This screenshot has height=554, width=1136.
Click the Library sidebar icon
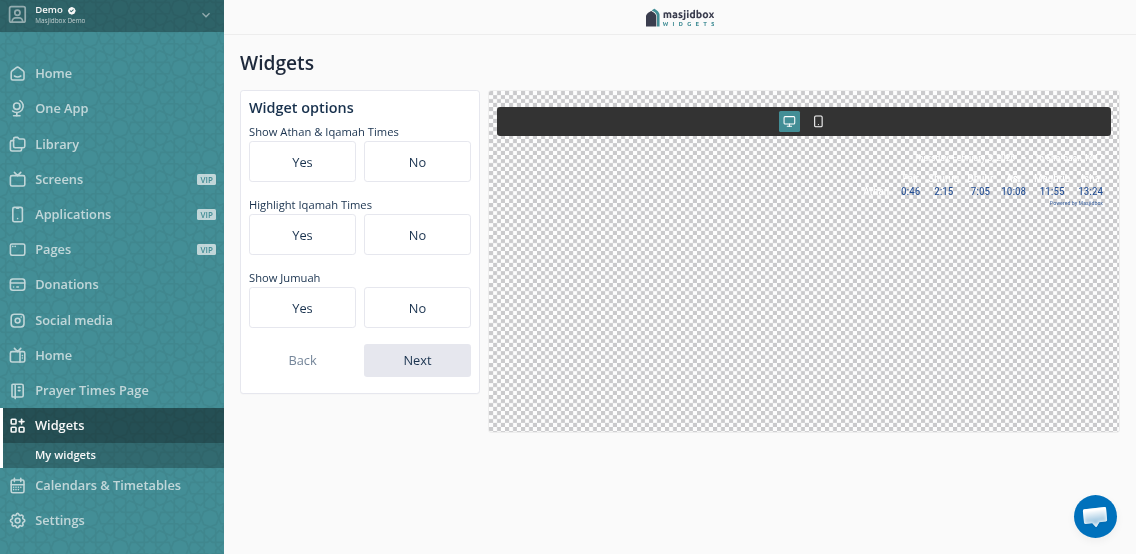point(17,144)
